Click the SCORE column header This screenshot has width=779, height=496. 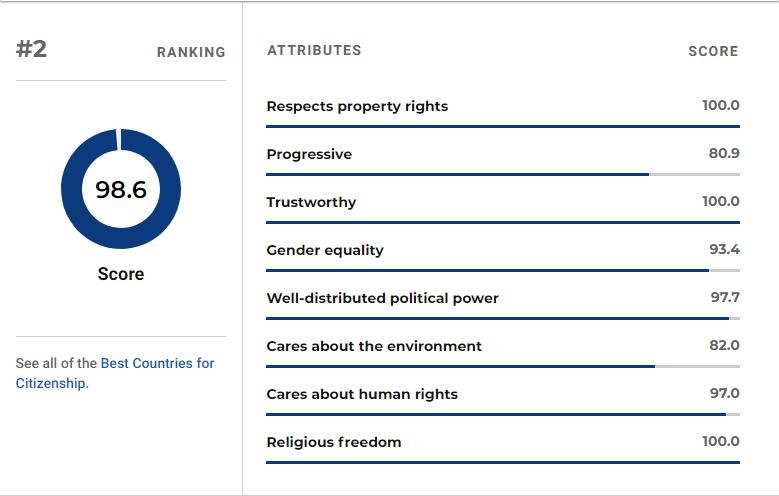coord(713,51)
